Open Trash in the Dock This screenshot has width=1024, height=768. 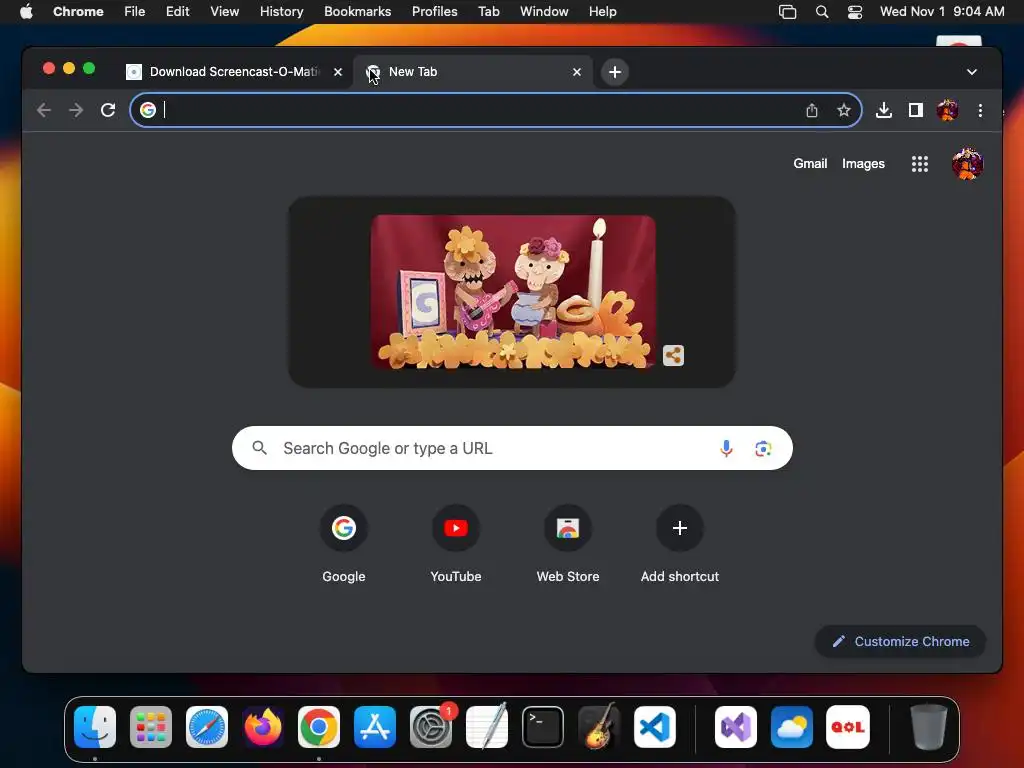point(929,727)
